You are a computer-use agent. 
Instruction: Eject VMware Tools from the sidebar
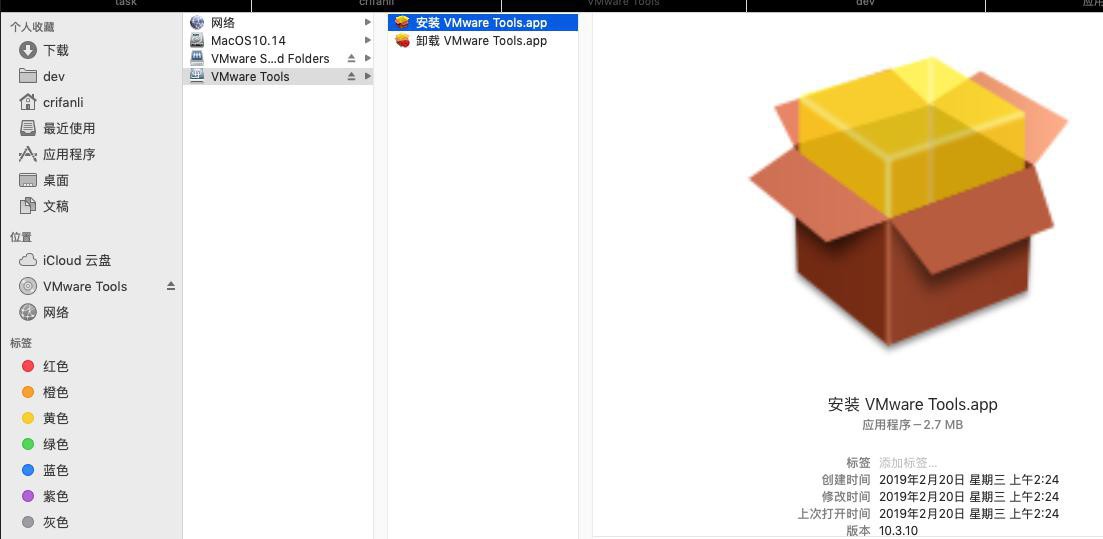click(x=170, y=286)
